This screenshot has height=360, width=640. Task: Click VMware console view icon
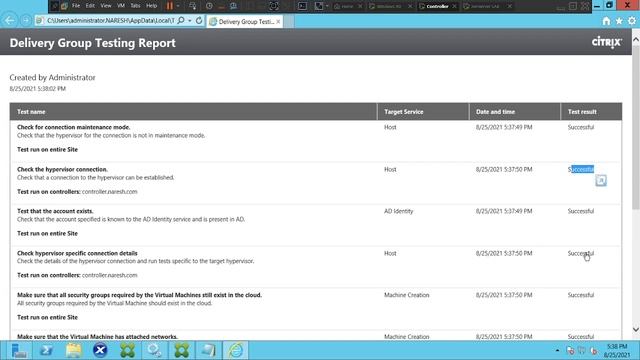pos(302,6)
